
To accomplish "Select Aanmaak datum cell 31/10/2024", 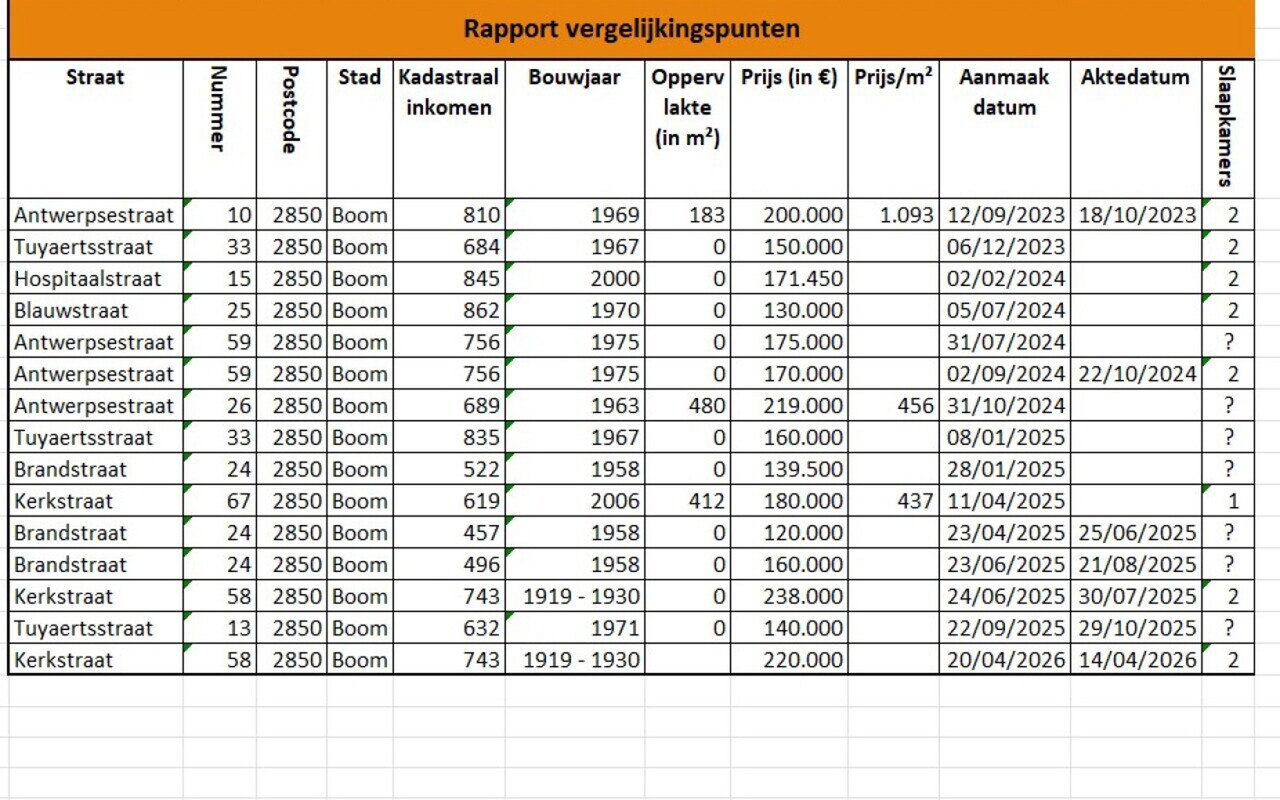I will (x=1005, y=406).
